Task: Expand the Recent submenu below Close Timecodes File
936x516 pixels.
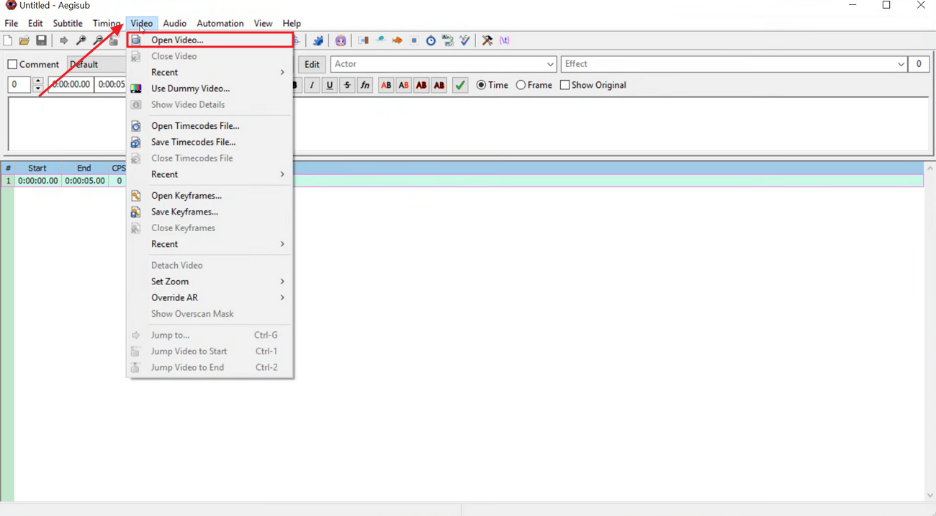Action: (209, 174)
